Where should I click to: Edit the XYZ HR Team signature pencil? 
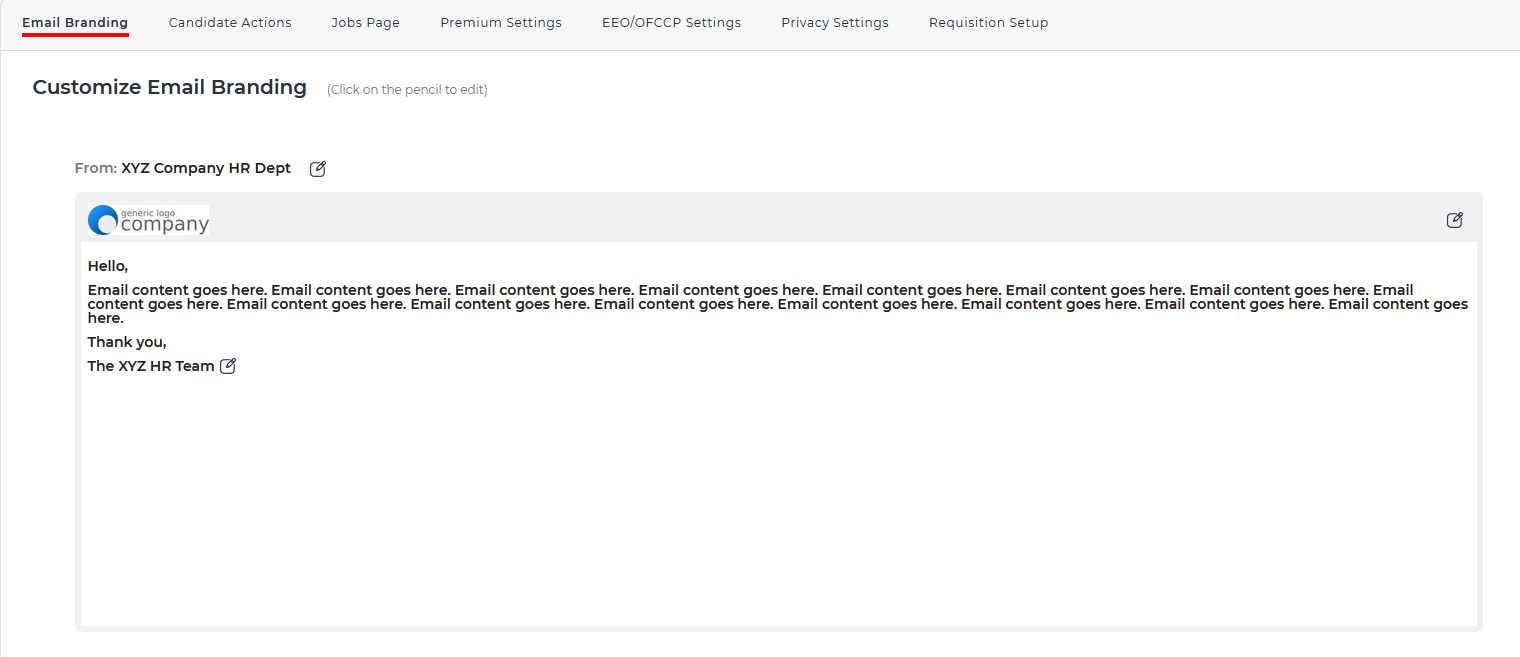pyautogui.click(x=228, y=366)
